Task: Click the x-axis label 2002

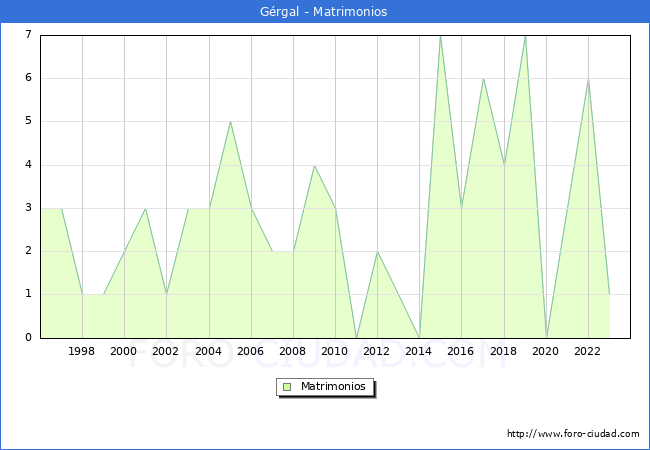Action: click(165, 351)
